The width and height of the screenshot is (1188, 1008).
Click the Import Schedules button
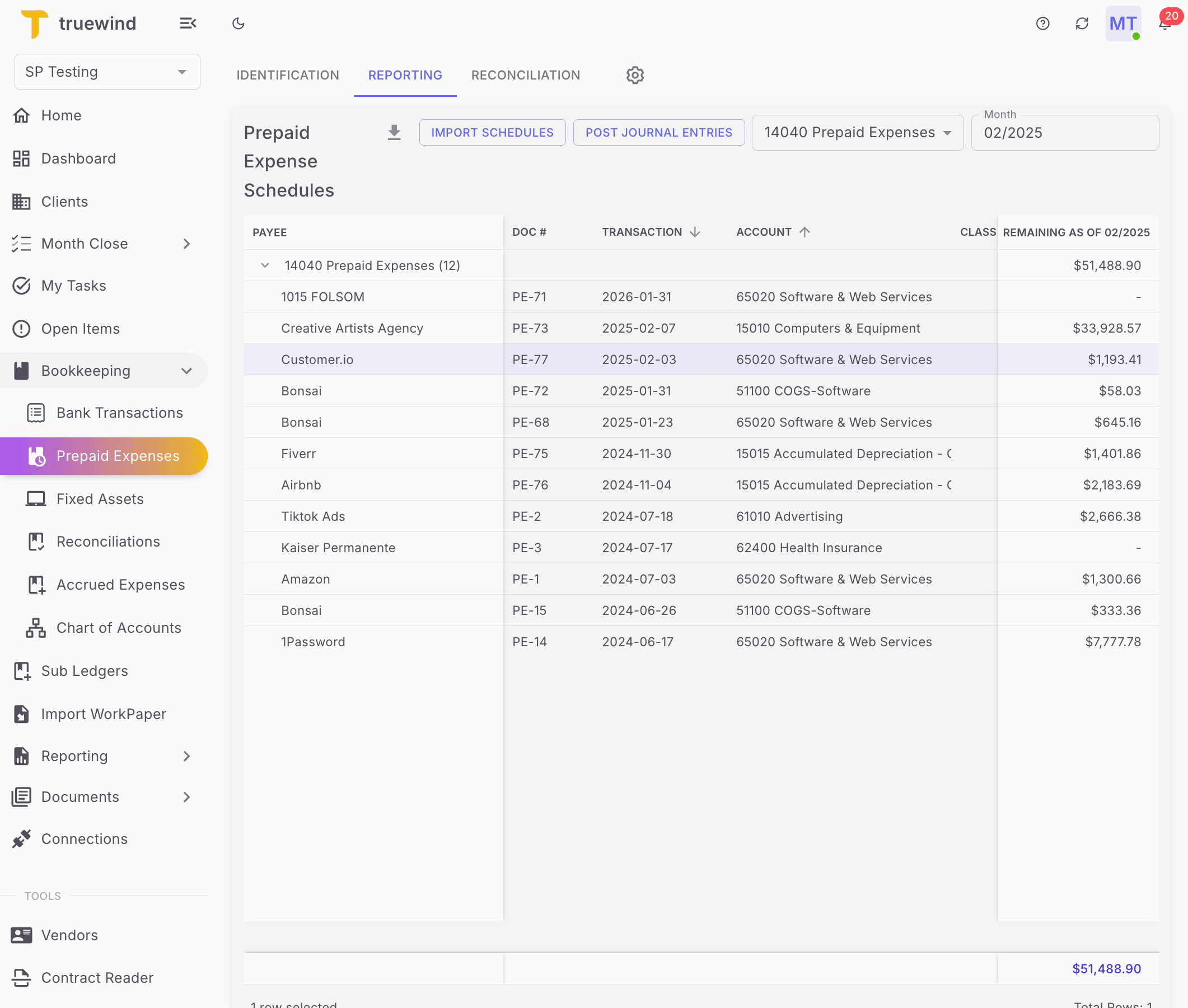[492, 132]
